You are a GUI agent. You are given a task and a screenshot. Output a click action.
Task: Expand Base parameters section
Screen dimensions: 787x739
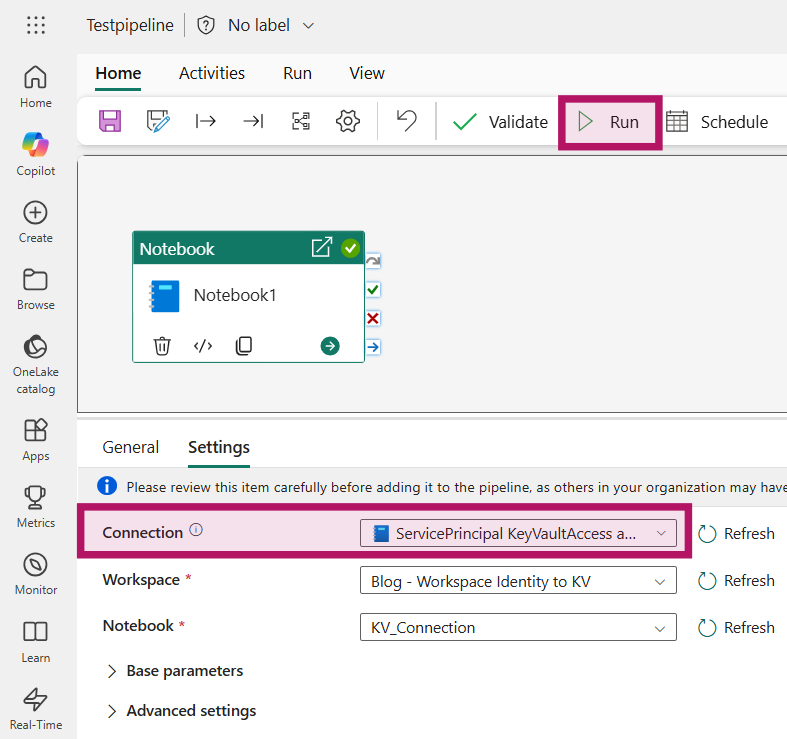(174, 671)
